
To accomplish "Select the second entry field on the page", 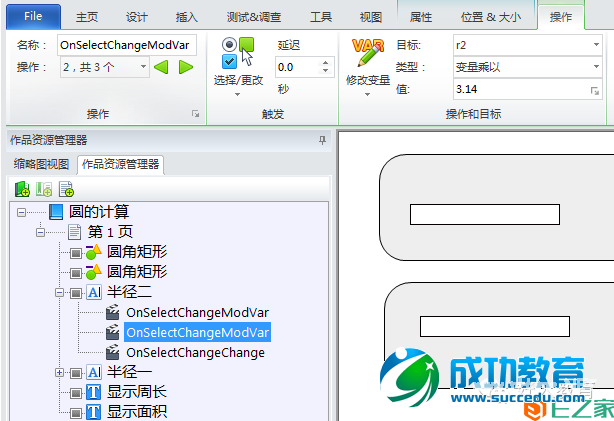I will (x=495, y=327).
